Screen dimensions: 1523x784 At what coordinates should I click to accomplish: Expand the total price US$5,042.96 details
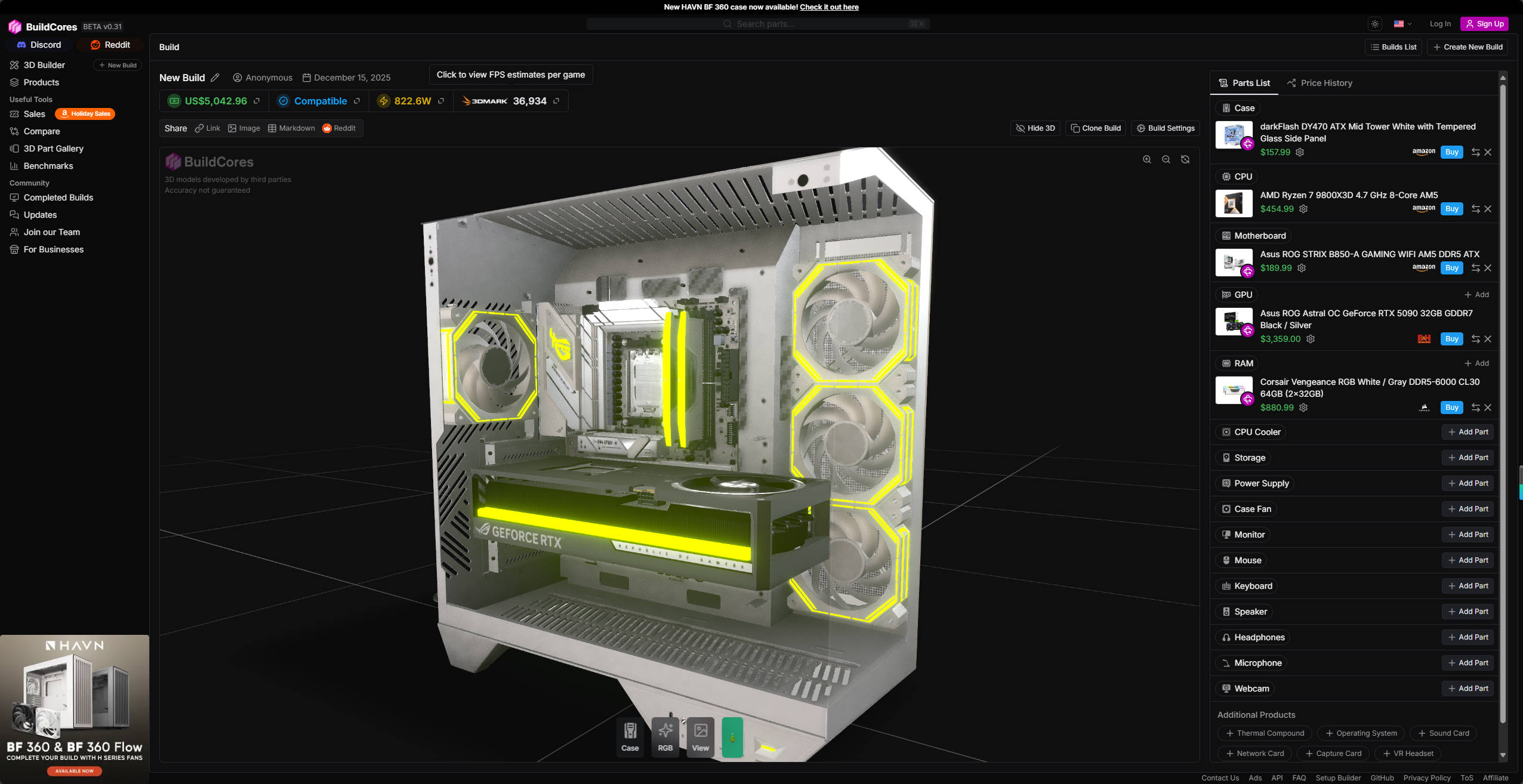tap(257, 101)
